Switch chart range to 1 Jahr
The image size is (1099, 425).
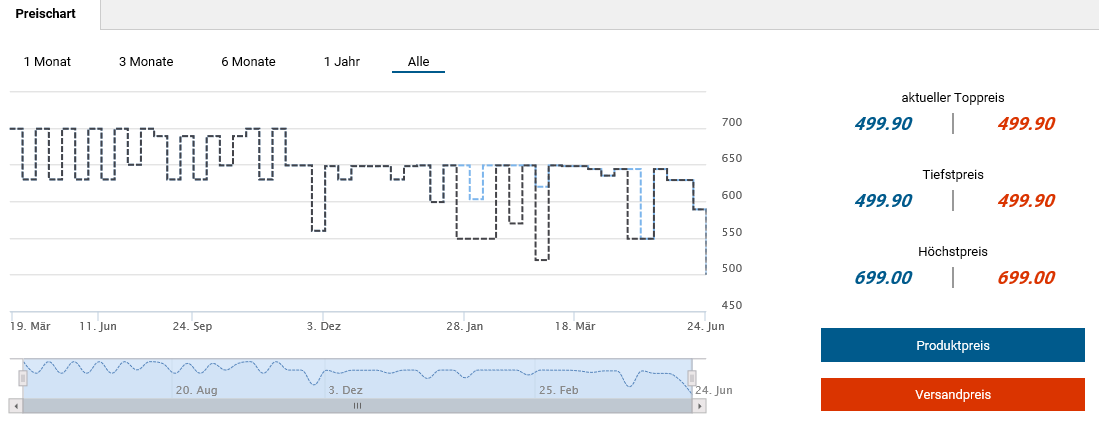(x=341, y=62)
